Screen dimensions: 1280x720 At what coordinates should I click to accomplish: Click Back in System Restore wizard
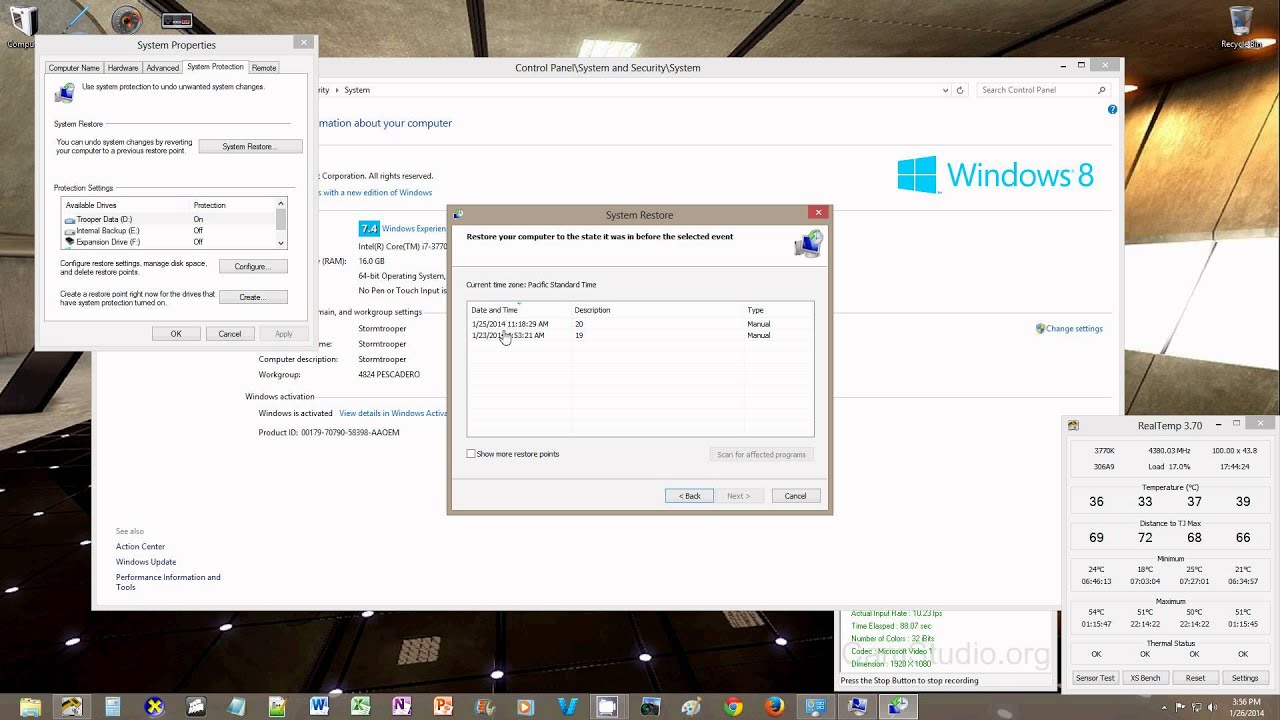pyautogui.click(x=689, y=496)
